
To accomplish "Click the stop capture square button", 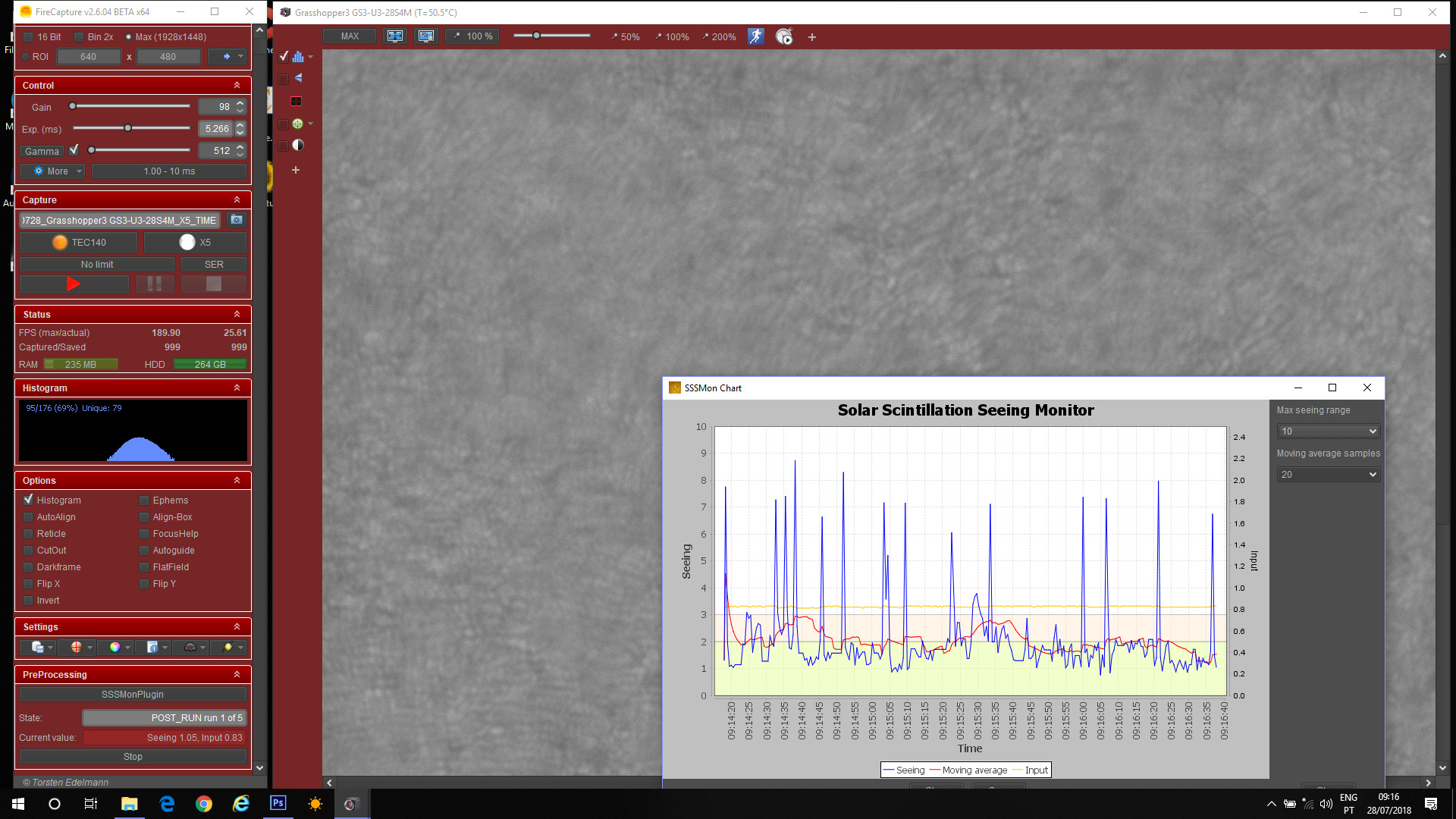I will [214, 284].
